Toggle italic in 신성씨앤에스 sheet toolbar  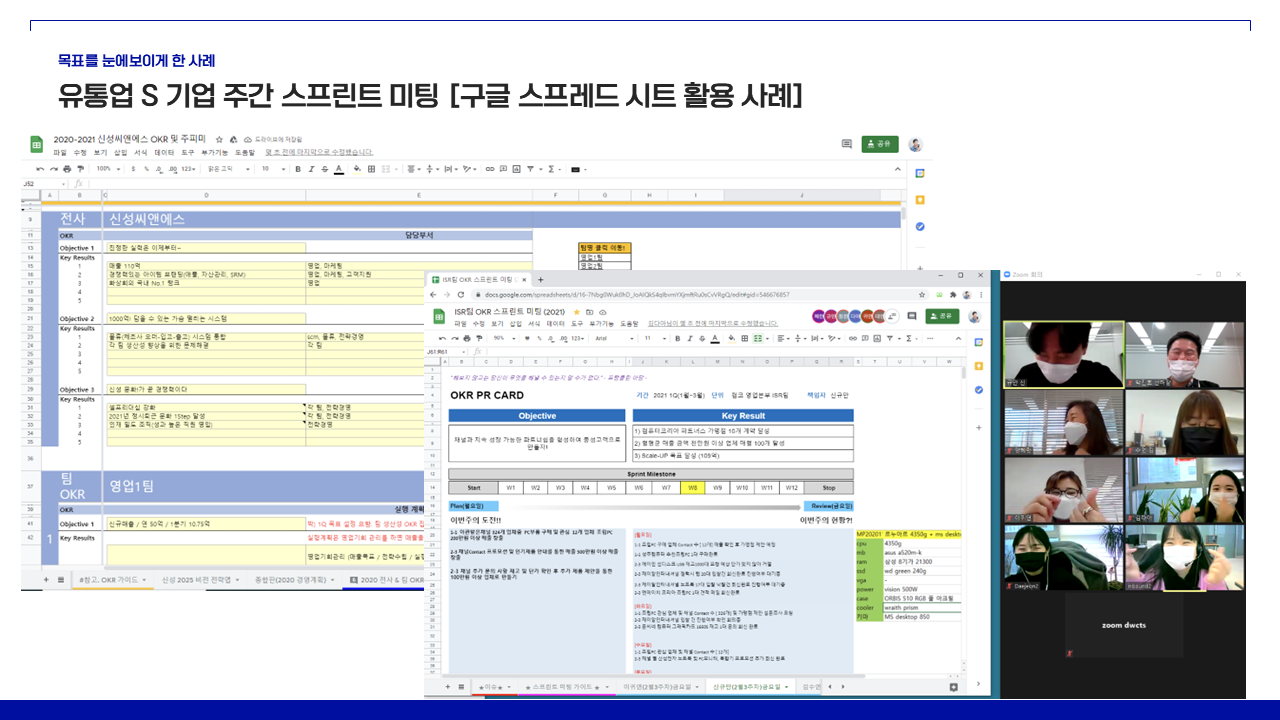pyautogui.click(x=312, y=169)
